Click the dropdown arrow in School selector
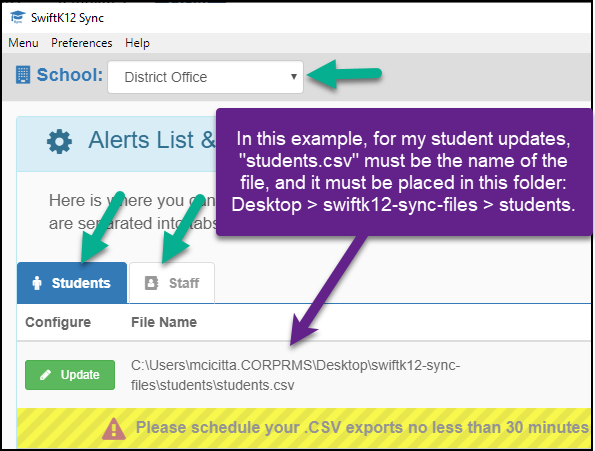 tap(293, 77)
